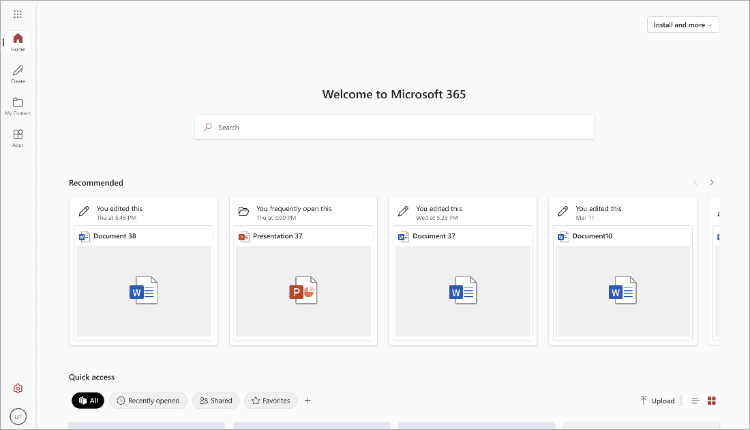This screenshot has width=750, height=430.
Task: Click the small PowerPoint icon beside Presentation 37
Action: (244, 236)
